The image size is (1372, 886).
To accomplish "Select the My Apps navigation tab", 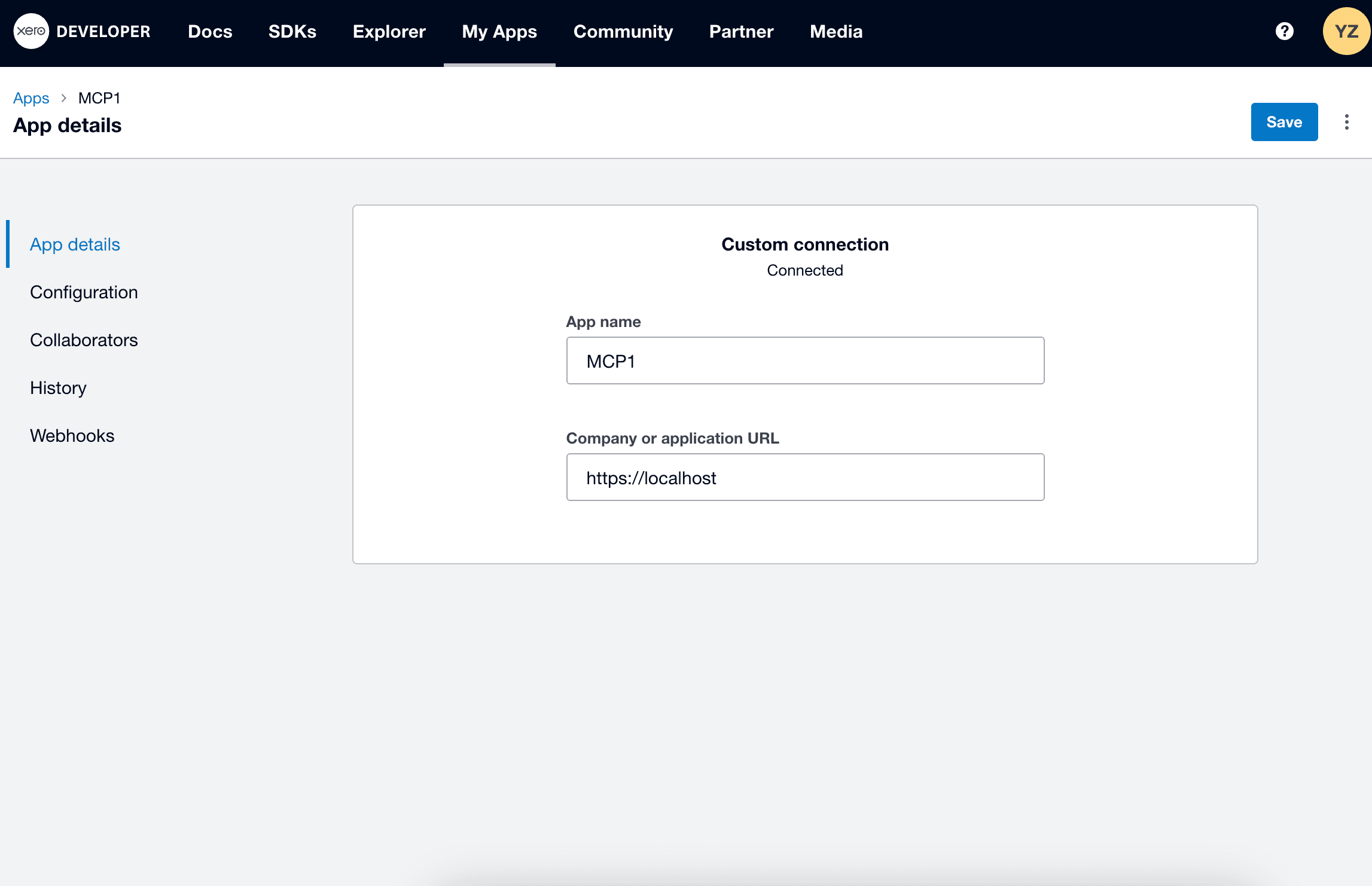I will 499,31.
